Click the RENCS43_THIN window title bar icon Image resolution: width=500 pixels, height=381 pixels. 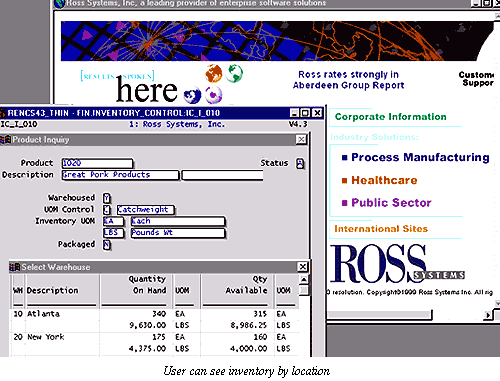tap(3, 113)
